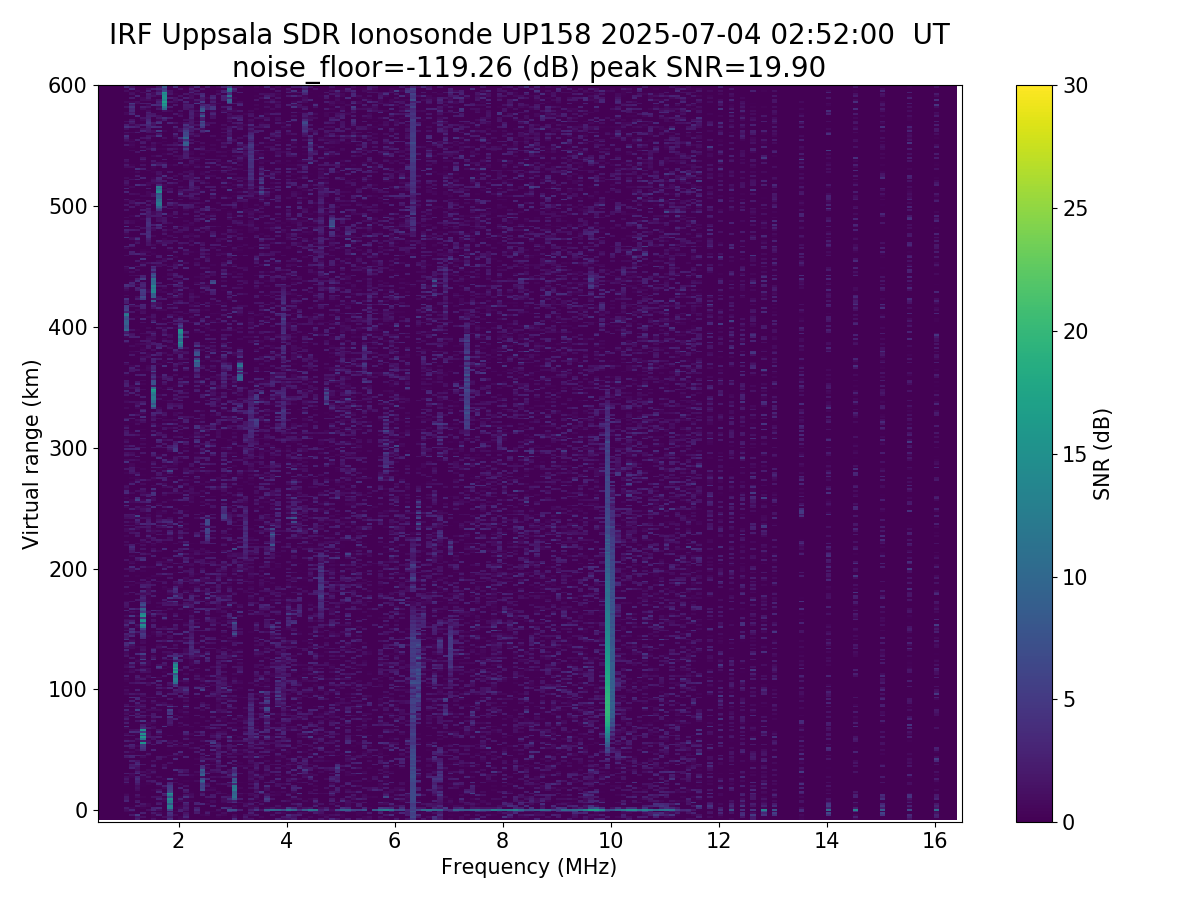Click the 6 MHz tick label on the frequency axis
The width and height of the screenshot is (1200, 900).
pos(395,841)
